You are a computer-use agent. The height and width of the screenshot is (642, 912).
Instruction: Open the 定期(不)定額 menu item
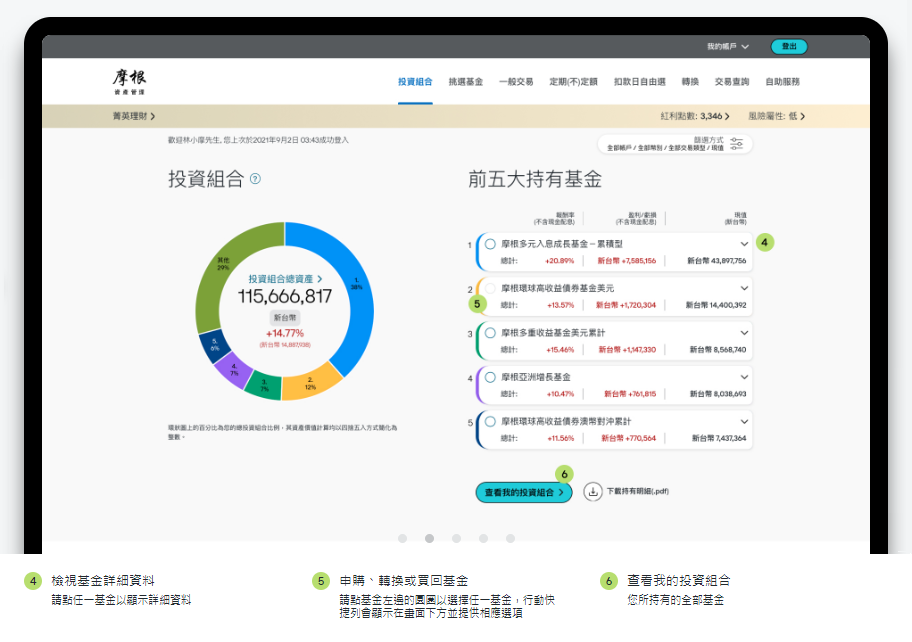point(573,82)
